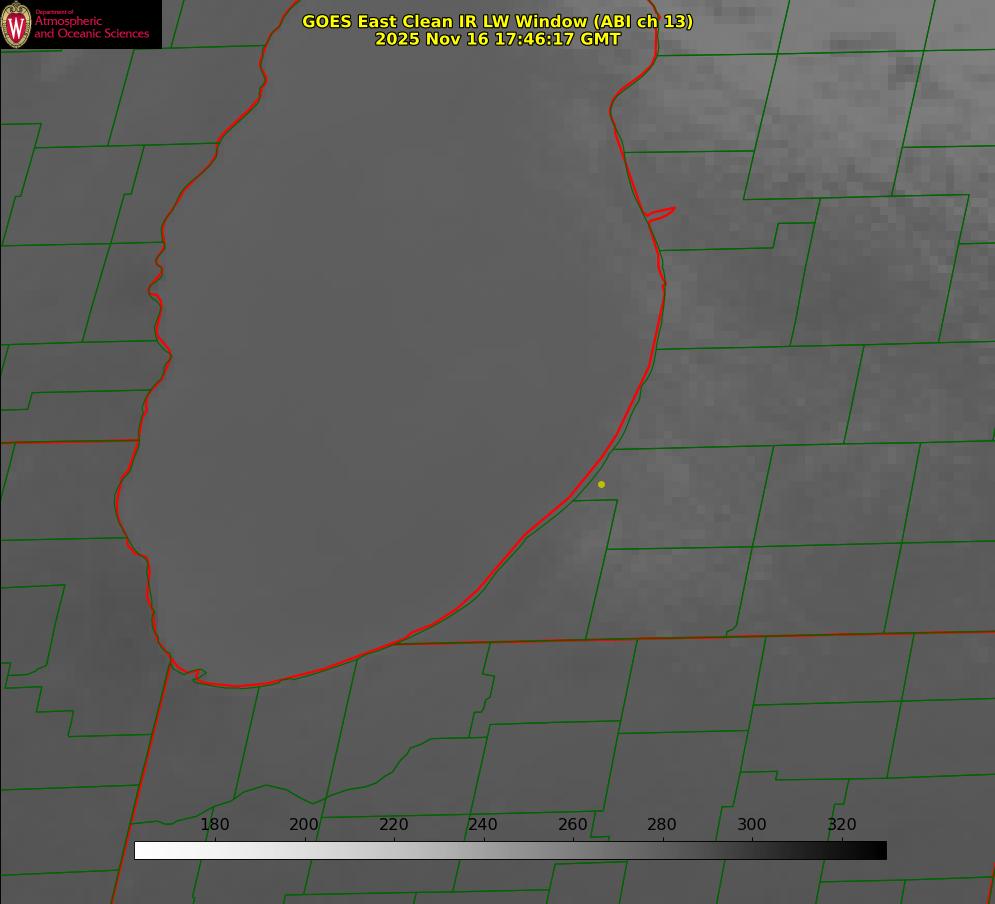Click the 'GOES East Clean IR LW Window (ABI ch 13)' title

[498, 21]
